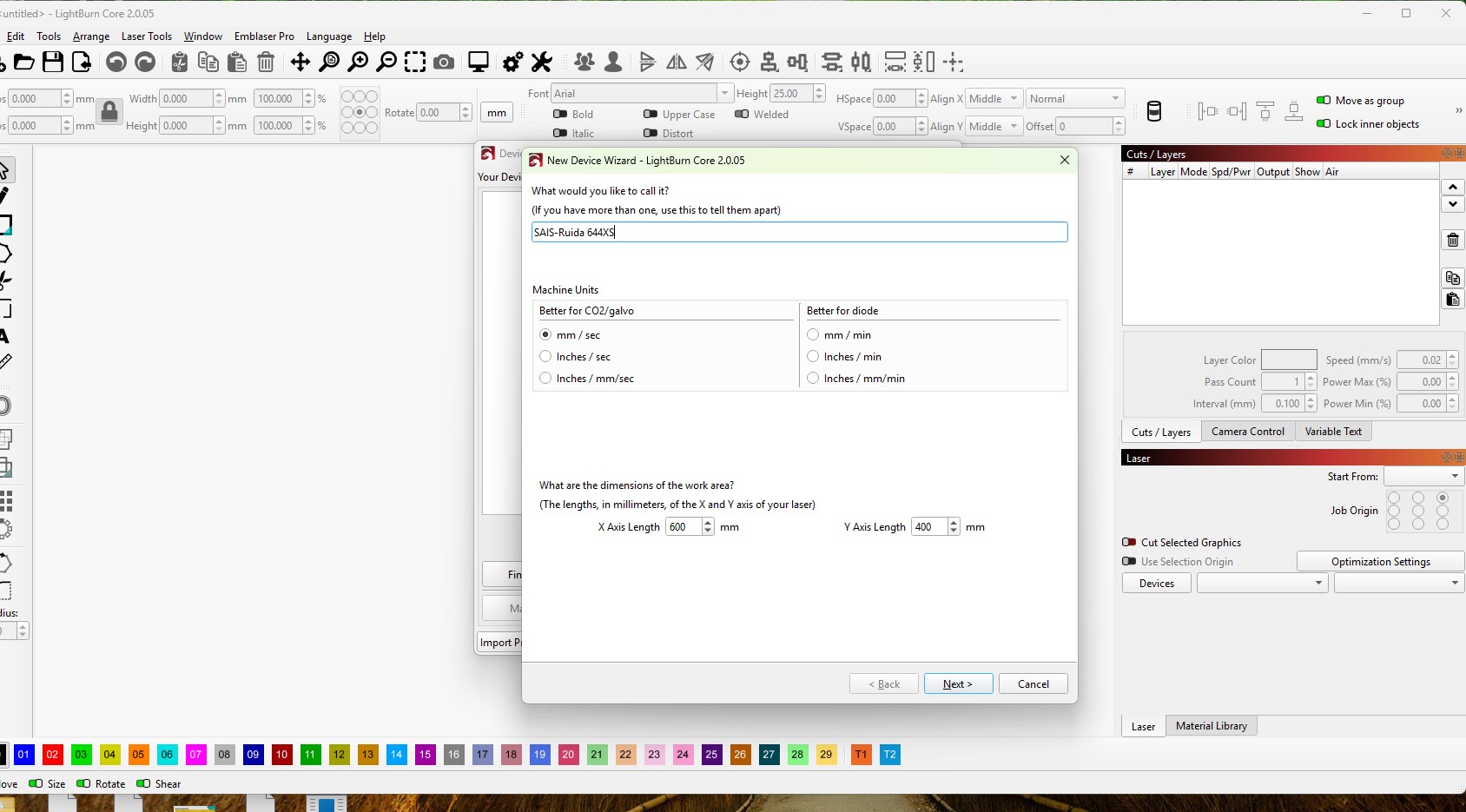Increase the Y Axis Length value

[954, 522]
